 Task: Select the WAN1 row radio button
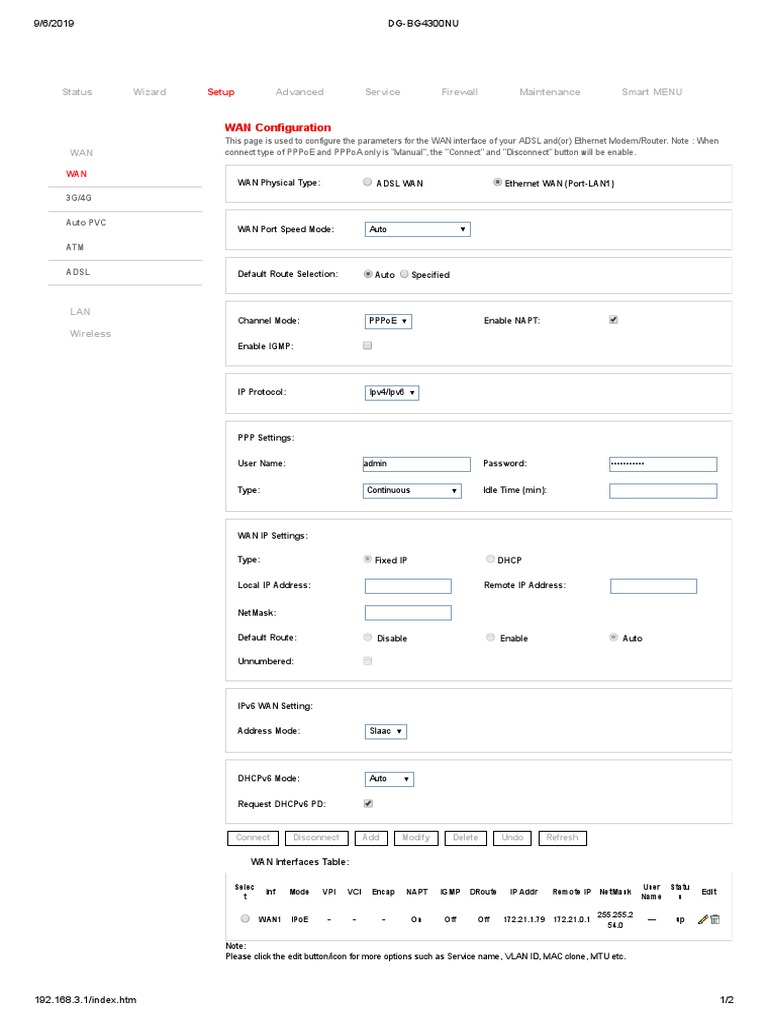(x=245, y=919)
